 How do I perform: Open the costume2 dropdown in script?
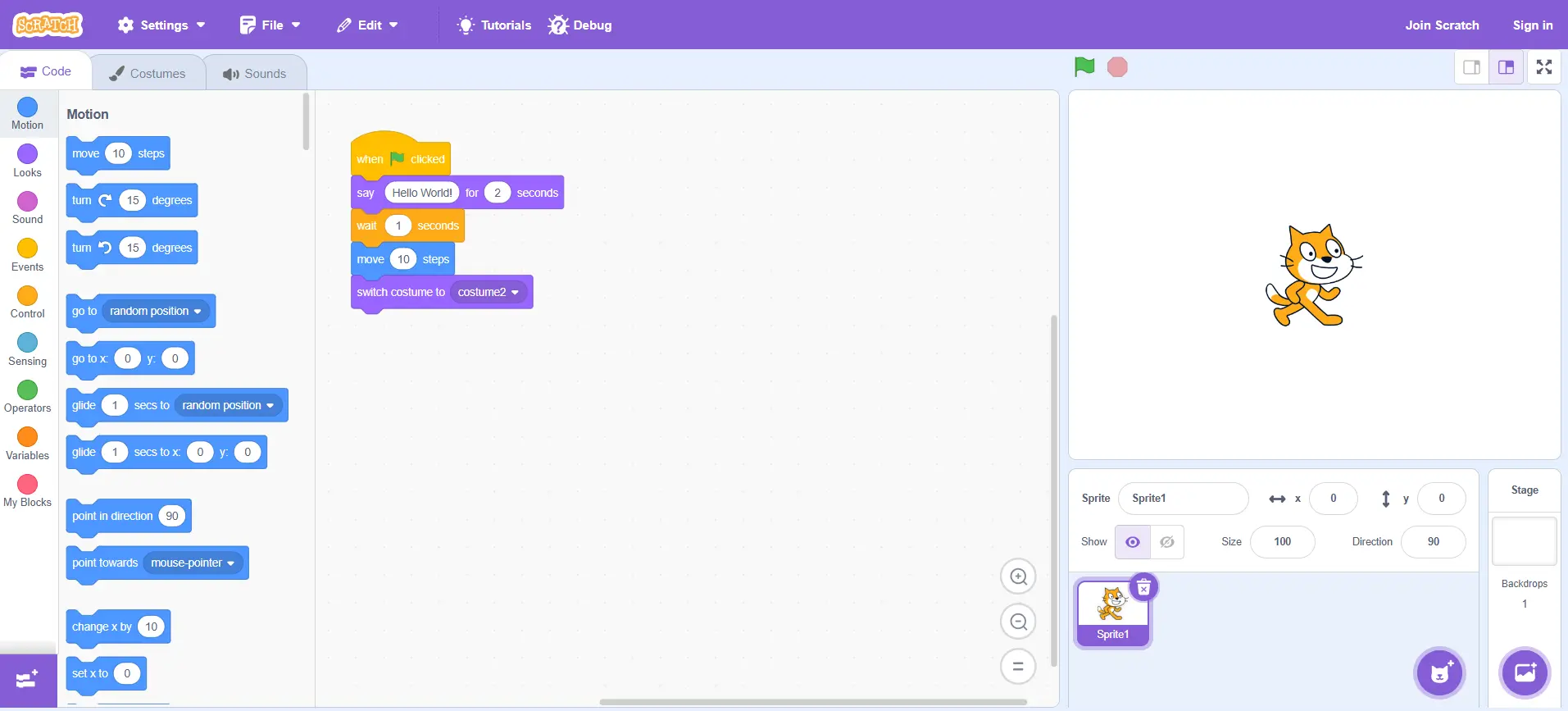(x=515, y=293)
